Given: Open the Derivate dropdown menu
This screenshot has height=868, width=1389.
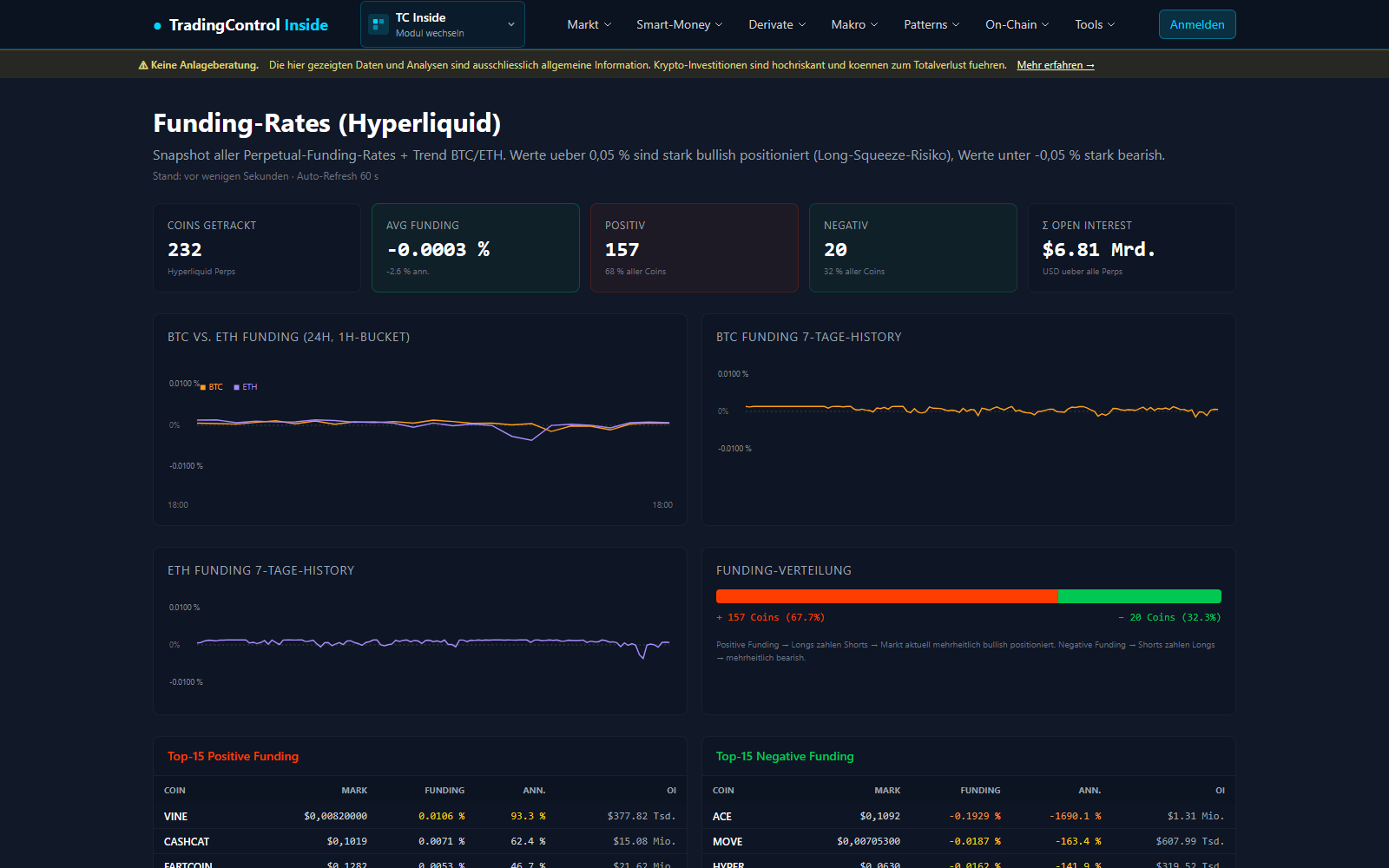Looking at the screenshot, I should (777, 24).
